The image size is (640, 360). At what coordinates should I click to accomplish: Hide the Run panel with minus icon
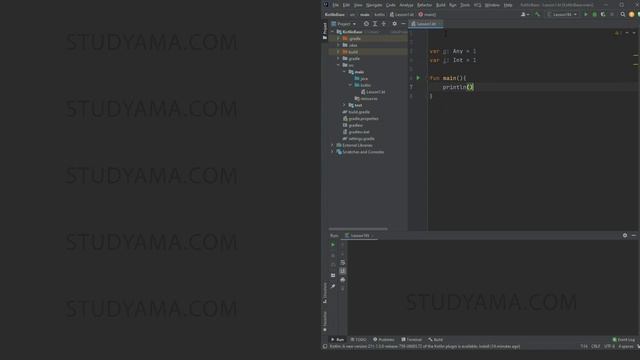633,236
